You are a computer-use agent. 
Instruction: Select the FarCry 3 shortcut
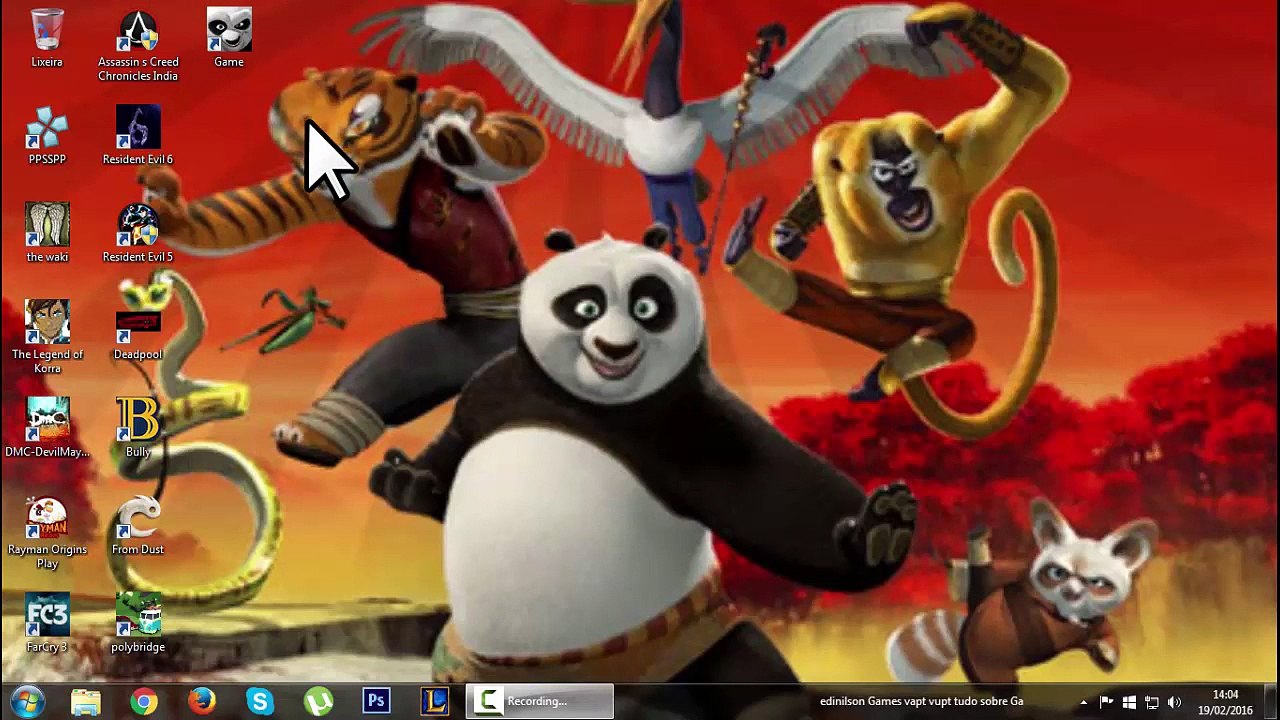click(x=47, y=623)
